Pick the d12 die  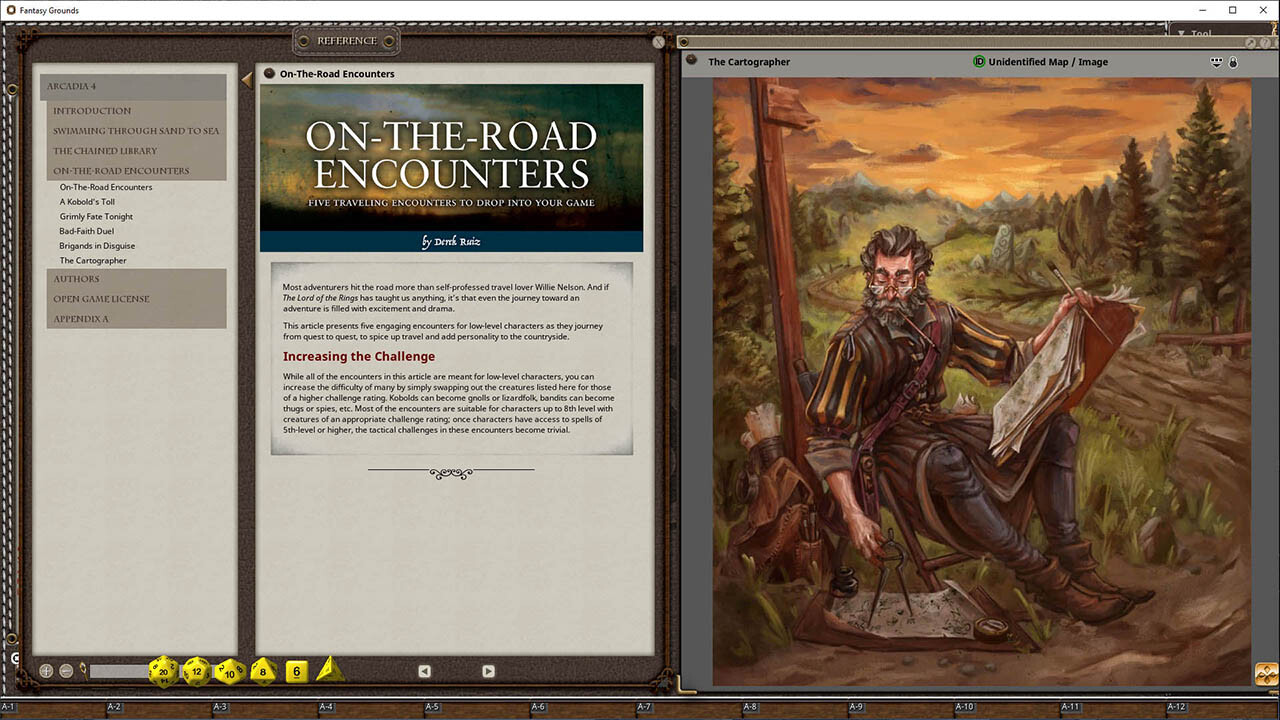(x=197, y=671)
